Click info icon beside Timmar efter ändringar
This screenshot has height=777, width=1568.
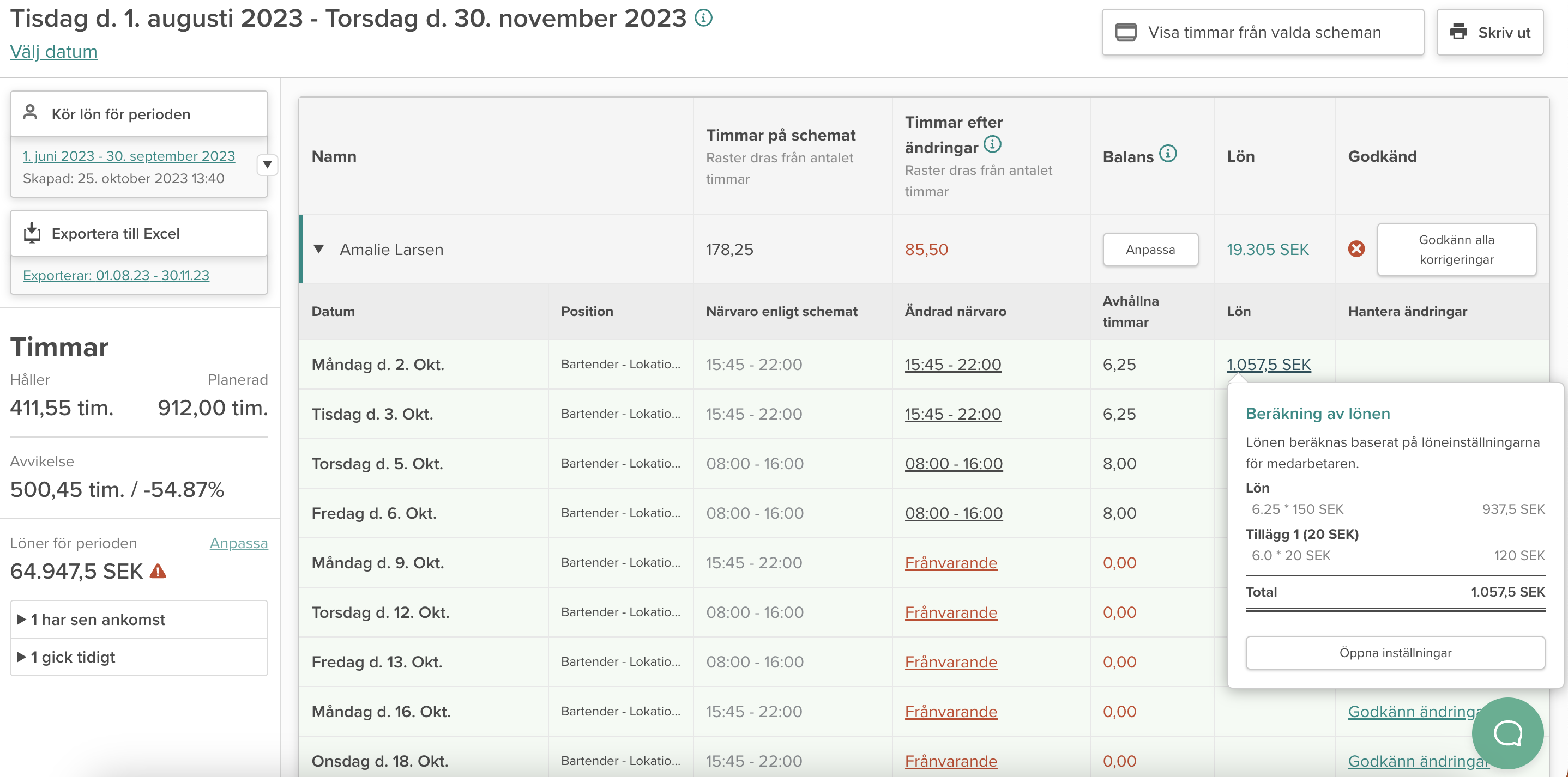click(992, 145)
